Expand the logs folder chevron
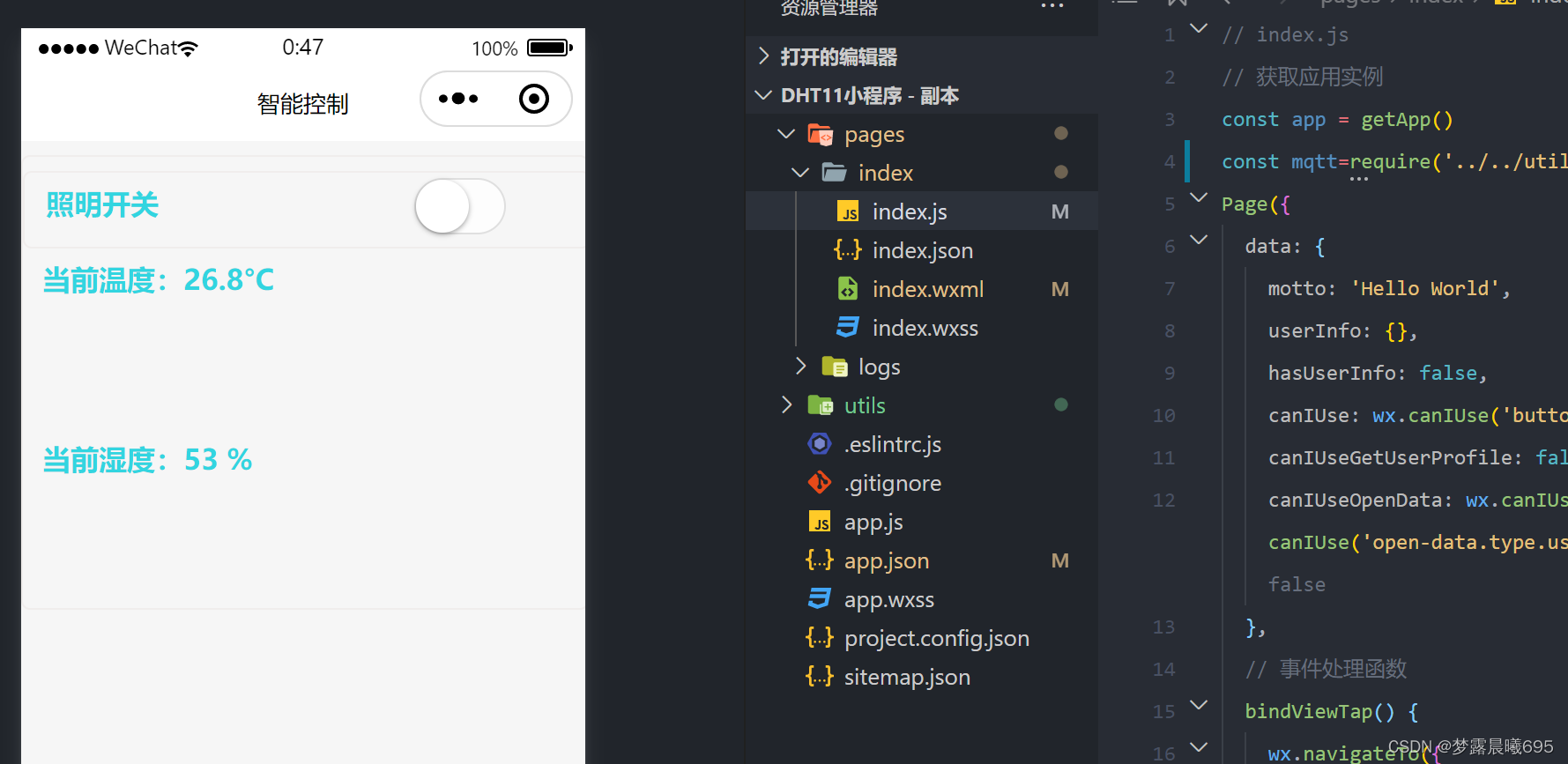1568x764 pixels. click(800, 366)
